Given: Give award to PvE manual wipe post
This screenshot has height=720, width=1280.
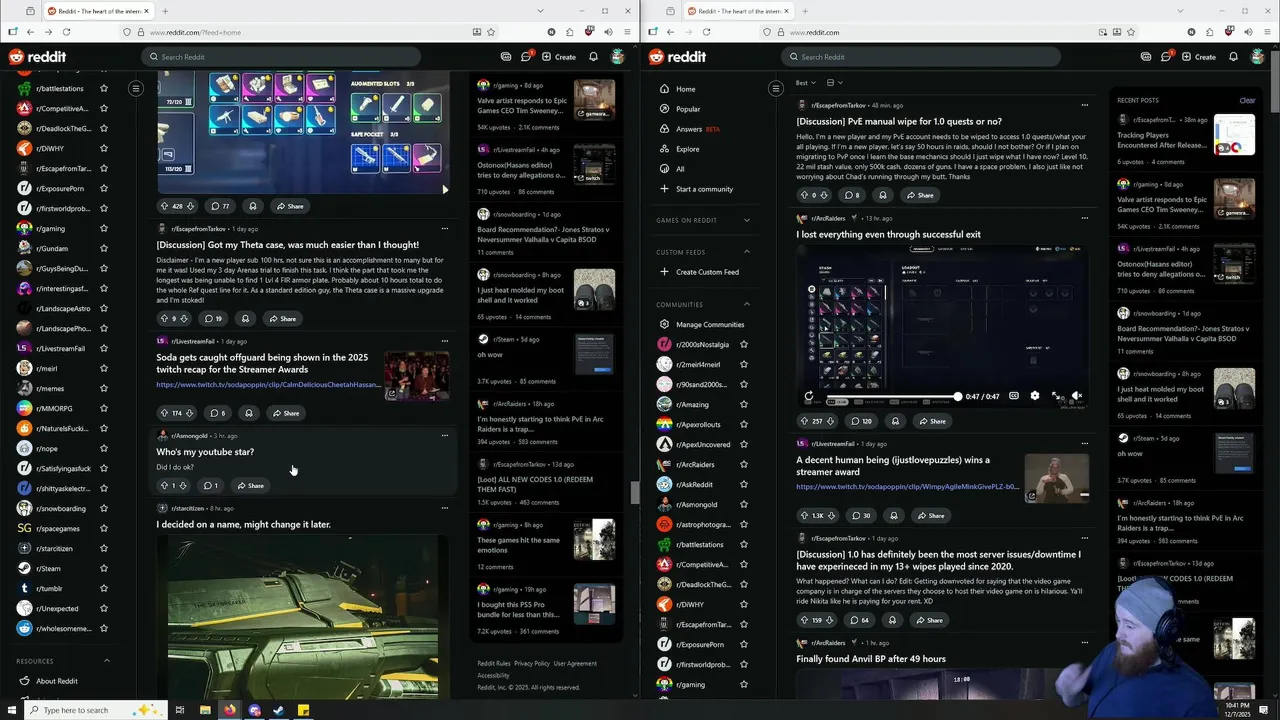Looking at the screenshot, I should tap(882, 195).
